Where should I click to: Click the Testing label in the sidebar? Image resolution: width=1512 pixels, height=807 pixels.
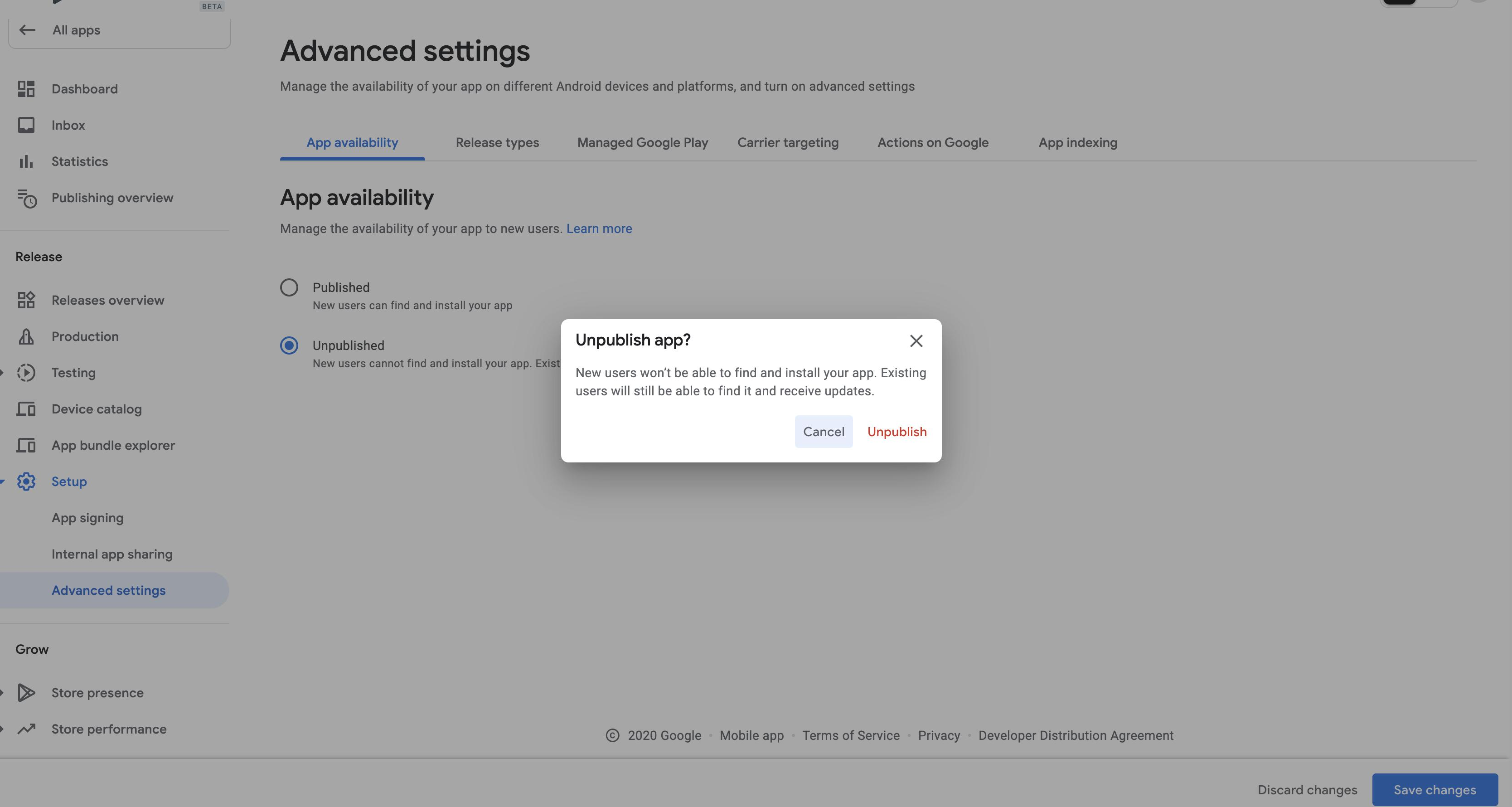coord(73,373)
